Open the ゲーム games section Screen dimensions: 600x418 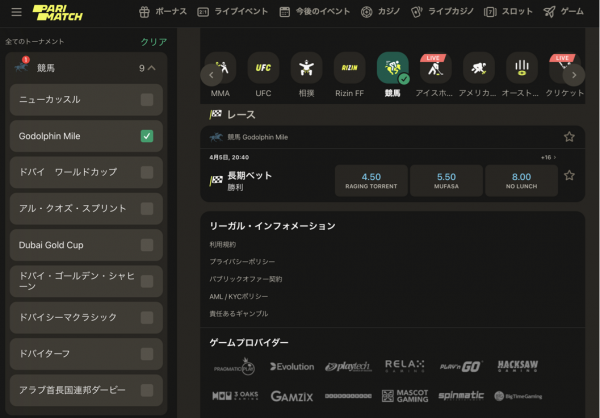[x=564, y=12]
